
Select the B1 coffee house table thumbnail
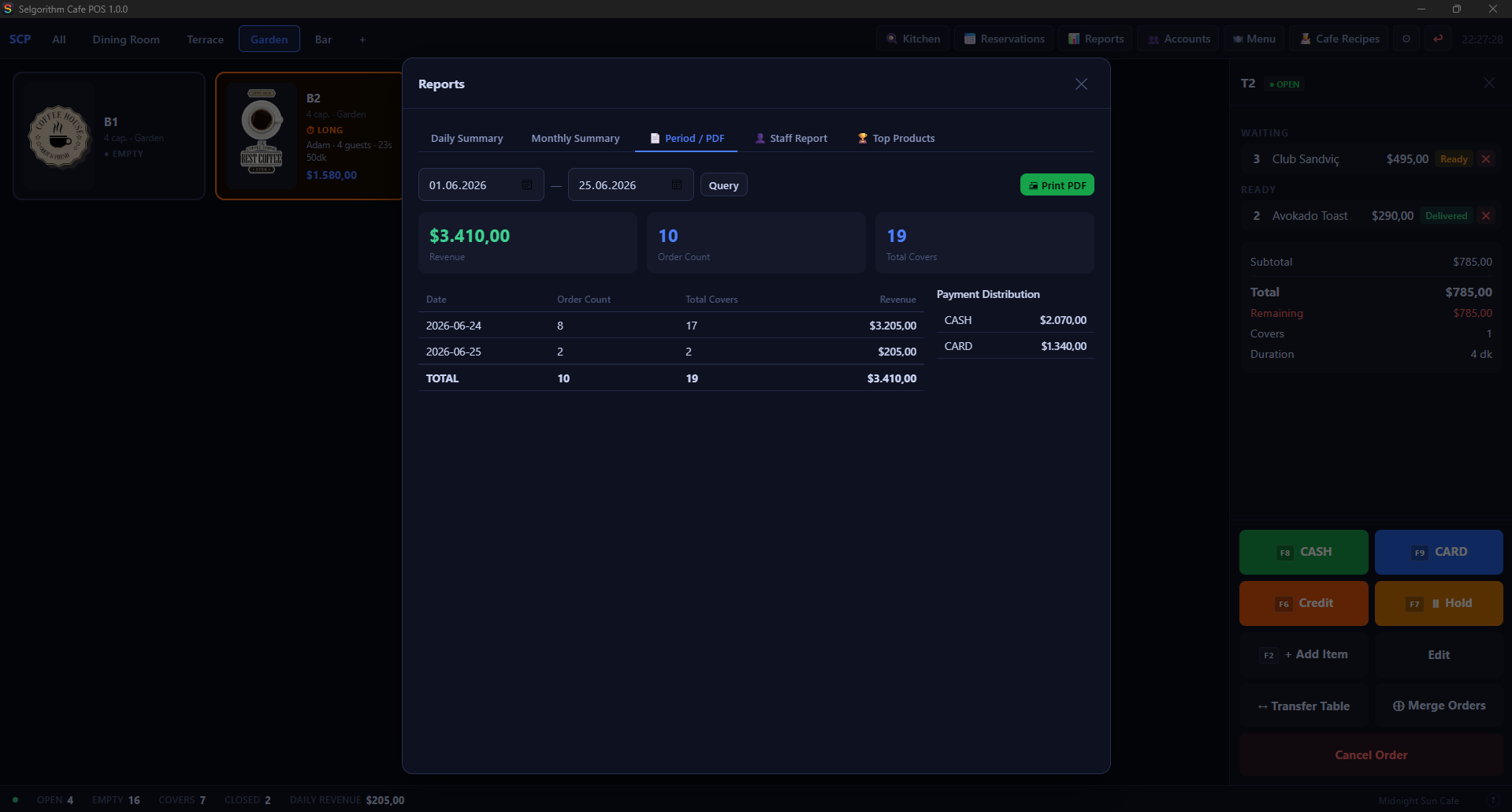59,136
